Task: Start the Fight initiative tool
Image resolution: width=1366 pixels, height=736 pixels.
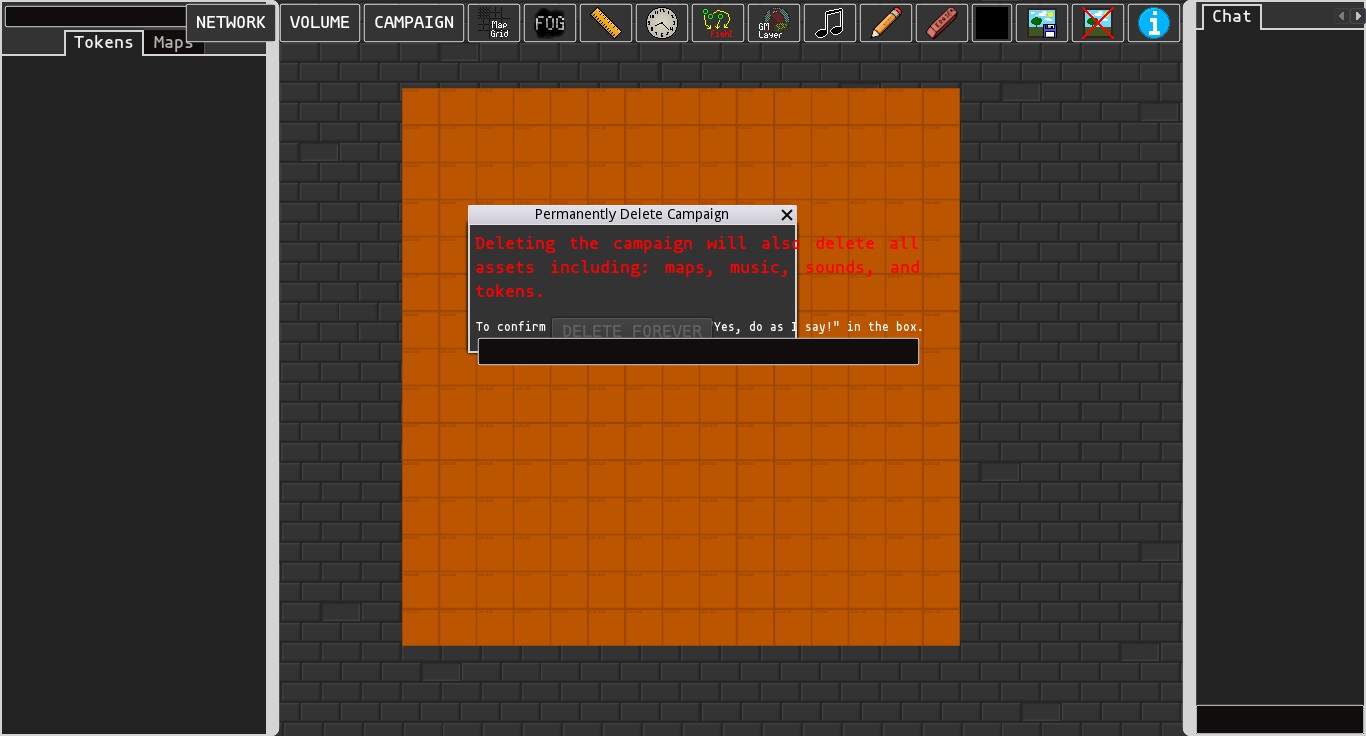Action: tap(718, 23)
